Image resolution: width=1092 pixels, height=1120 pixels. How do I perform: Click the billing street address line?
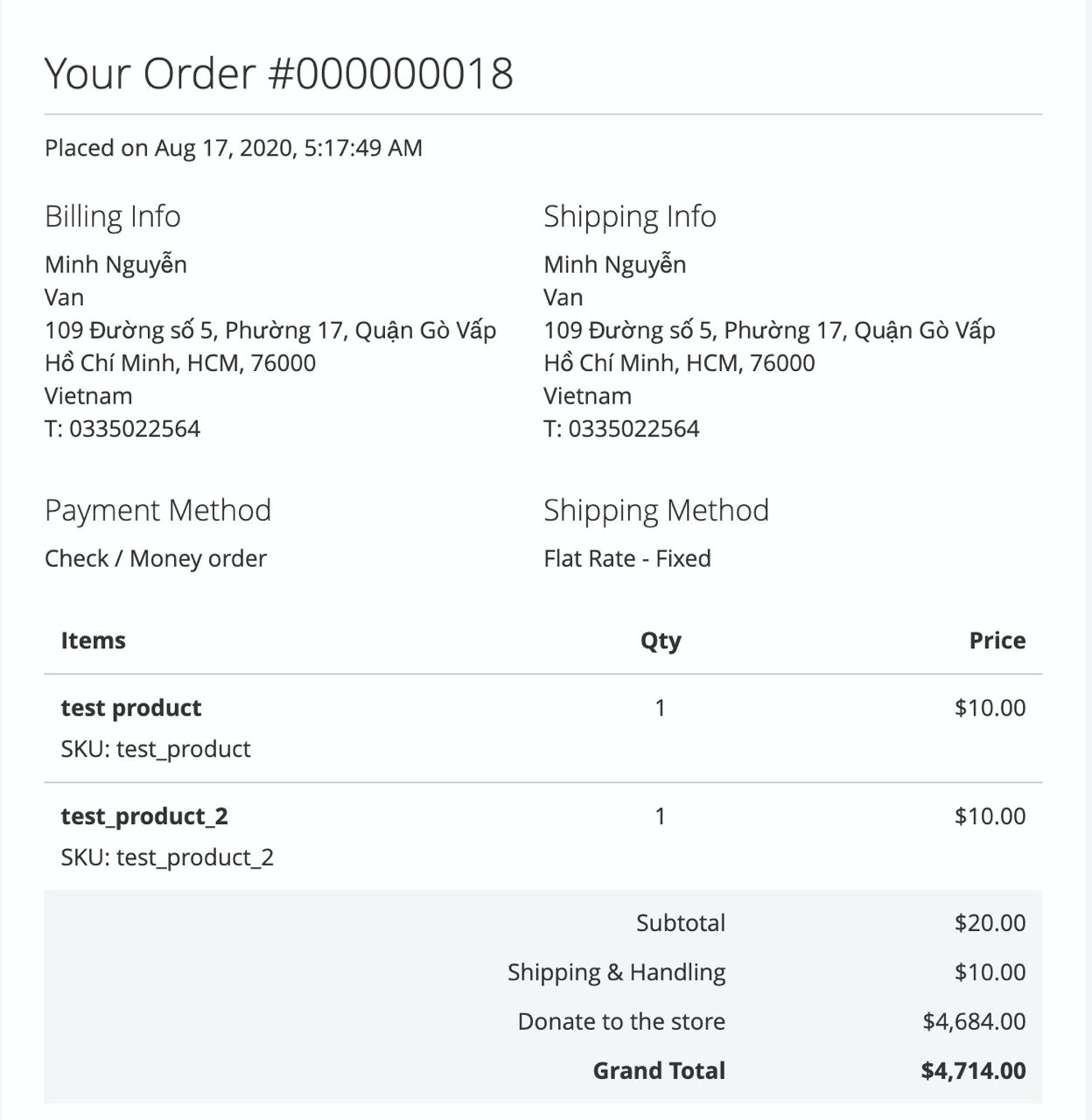[x=270, y=331]
